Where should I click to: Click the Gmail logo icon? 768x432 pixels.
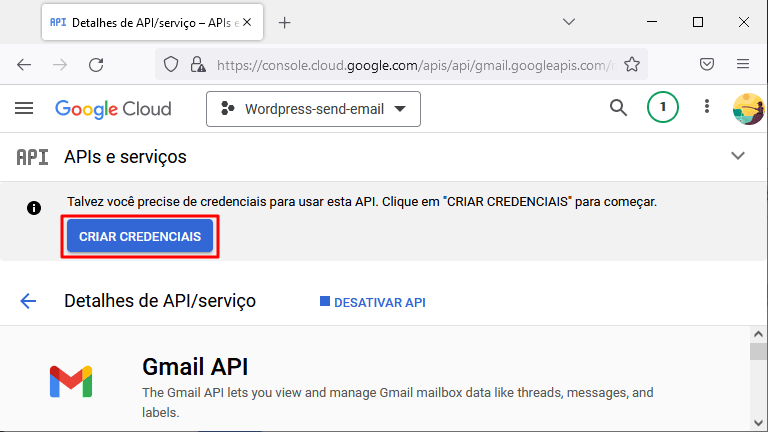(x=71, y=382)
